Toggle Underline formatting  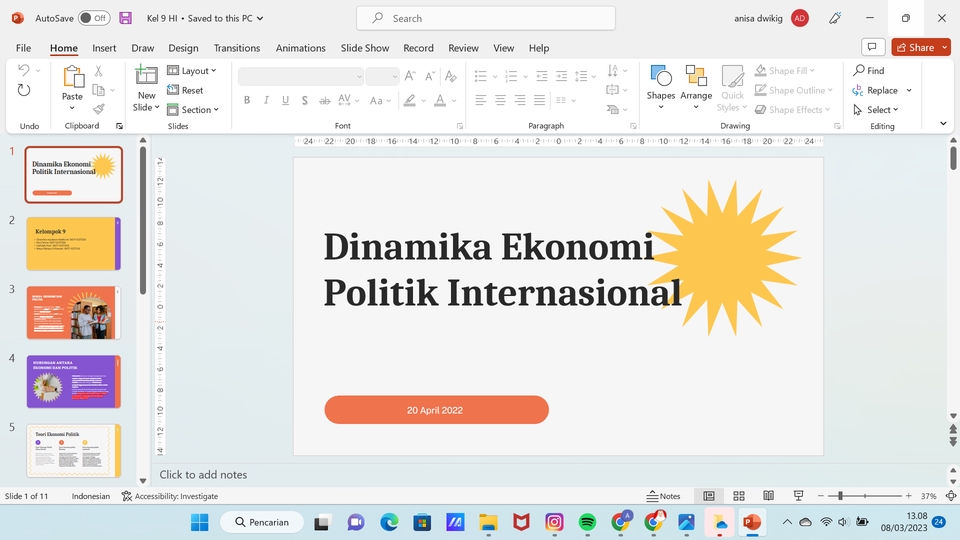[285, 100]
